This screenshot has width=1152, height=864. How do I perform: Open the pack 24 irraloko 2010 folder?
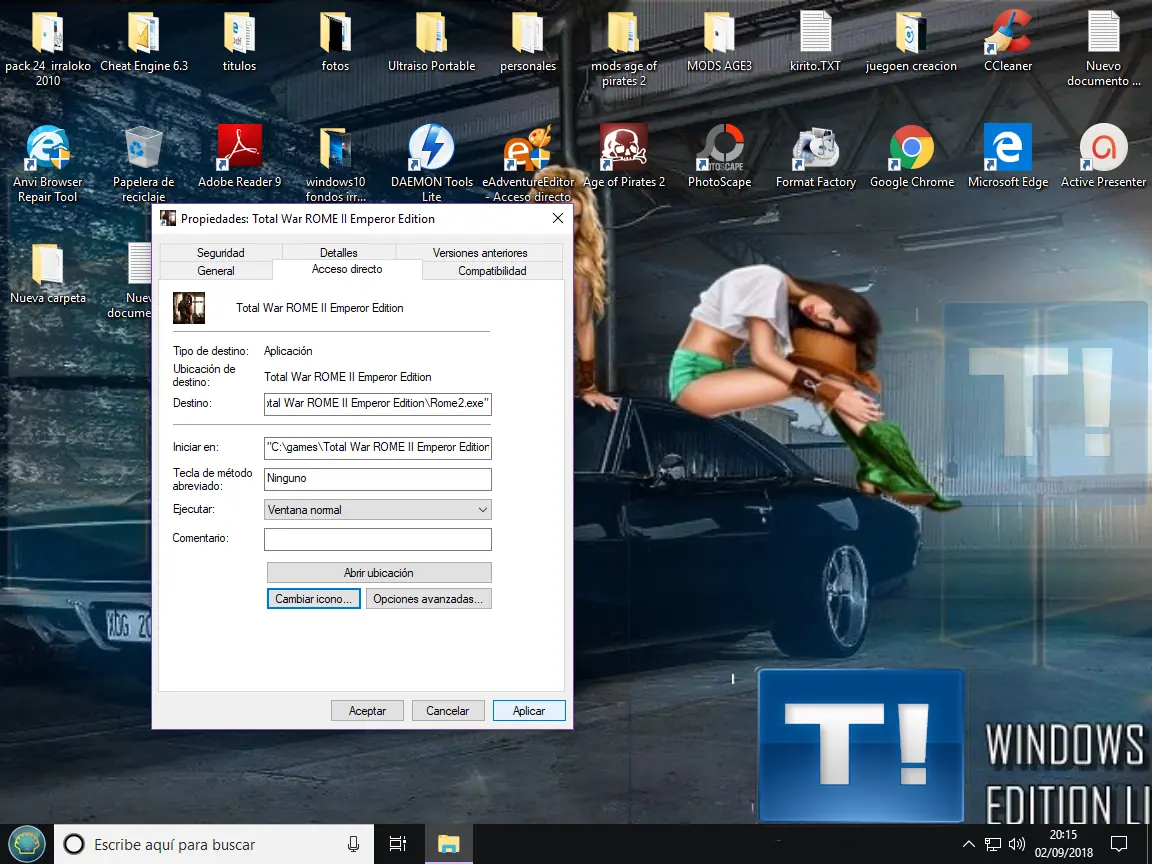(x=48, y=34)
